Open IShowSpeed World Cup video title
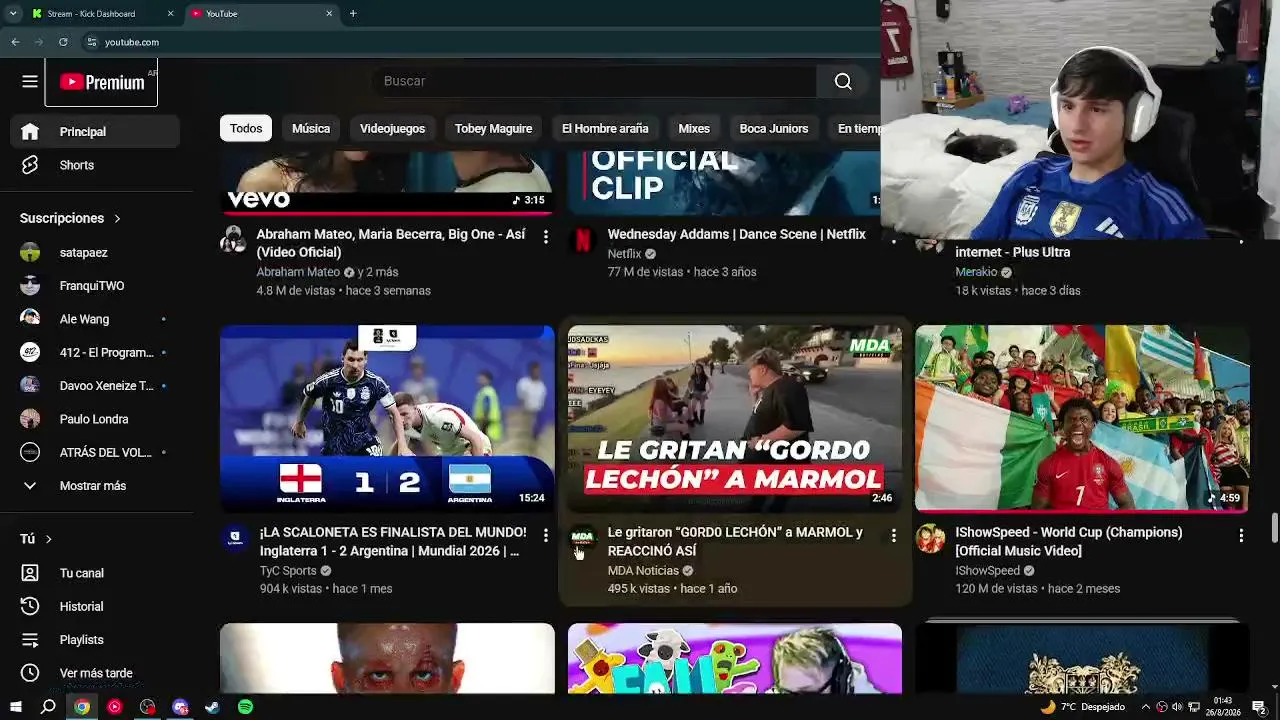Image resolution: width=1280 pixels, height=720 pixels. point(1069,541)
